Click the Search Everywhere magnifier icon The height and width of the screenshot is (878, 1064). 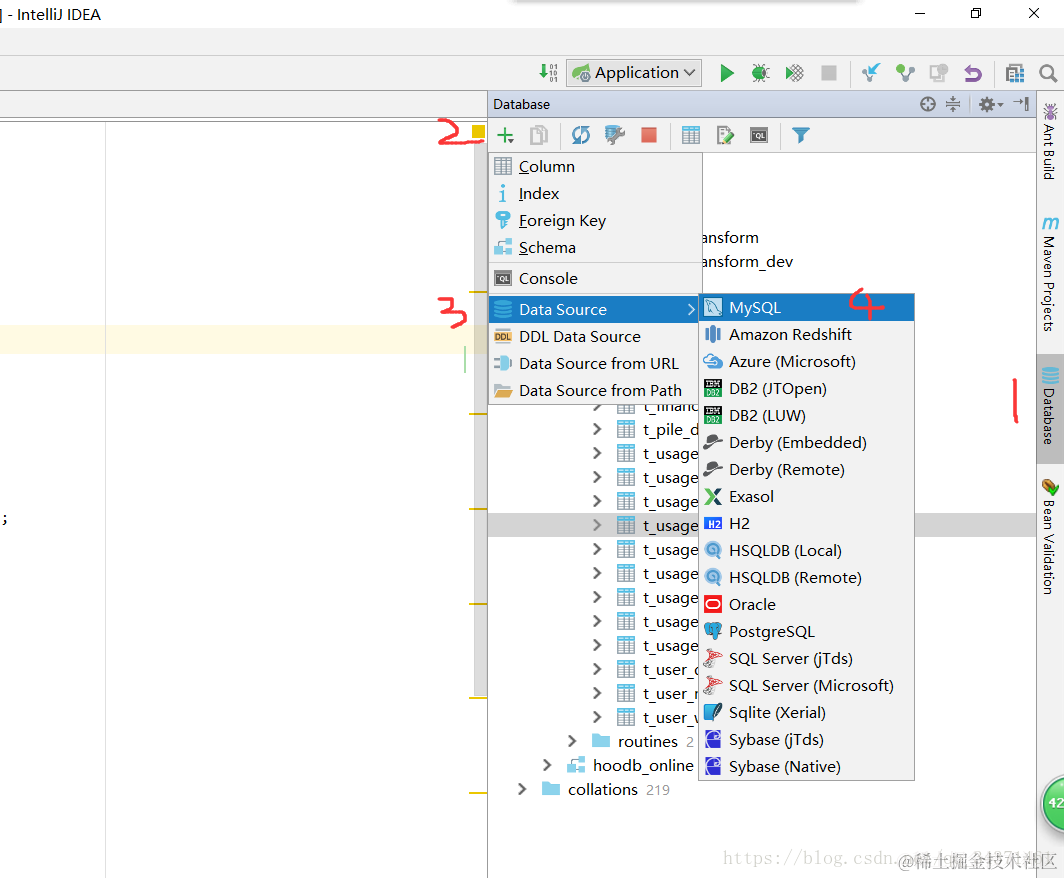1048,73
